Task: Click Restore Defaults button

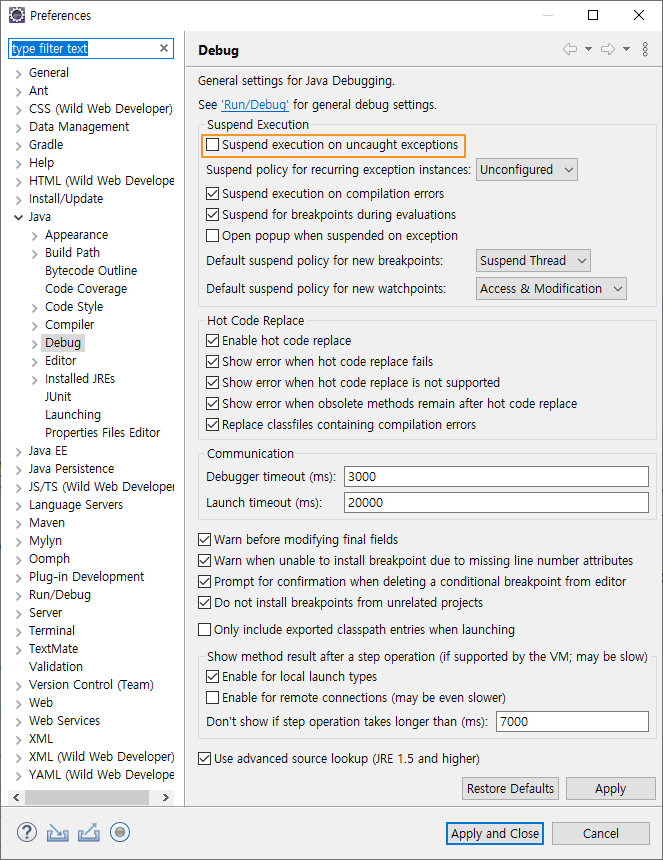Action: click(x=510, y=789)
